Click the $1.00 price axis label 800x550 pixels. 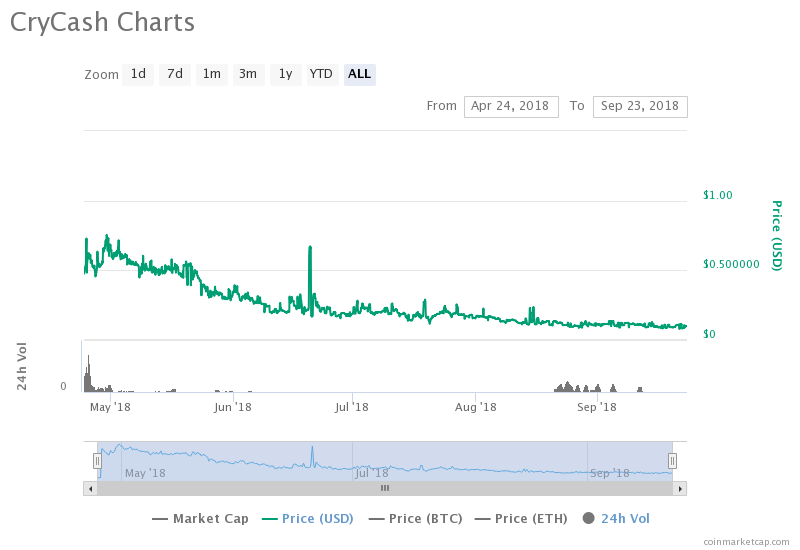(717, 195)
